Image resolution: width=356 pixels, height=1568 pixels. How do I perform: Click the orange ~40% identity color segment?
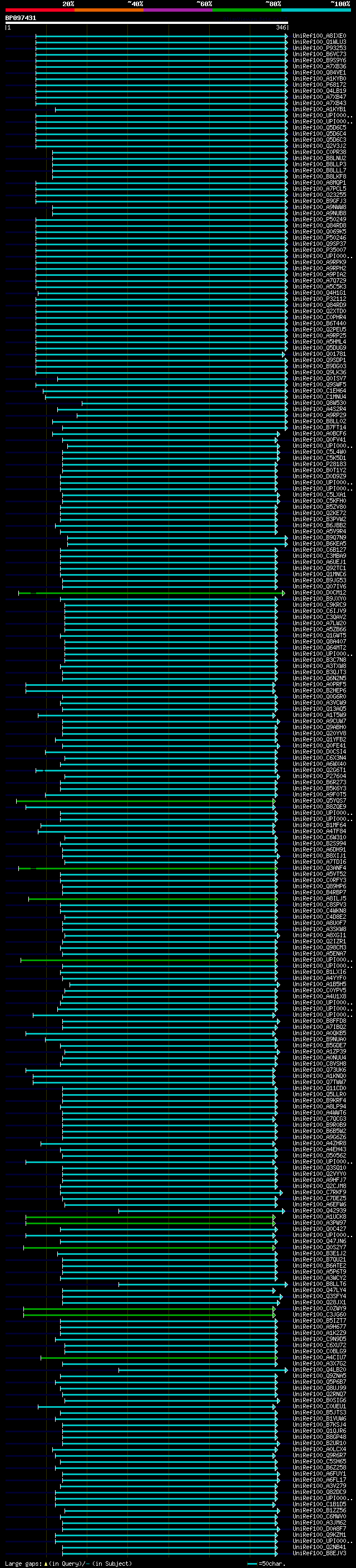pos(109,10)
